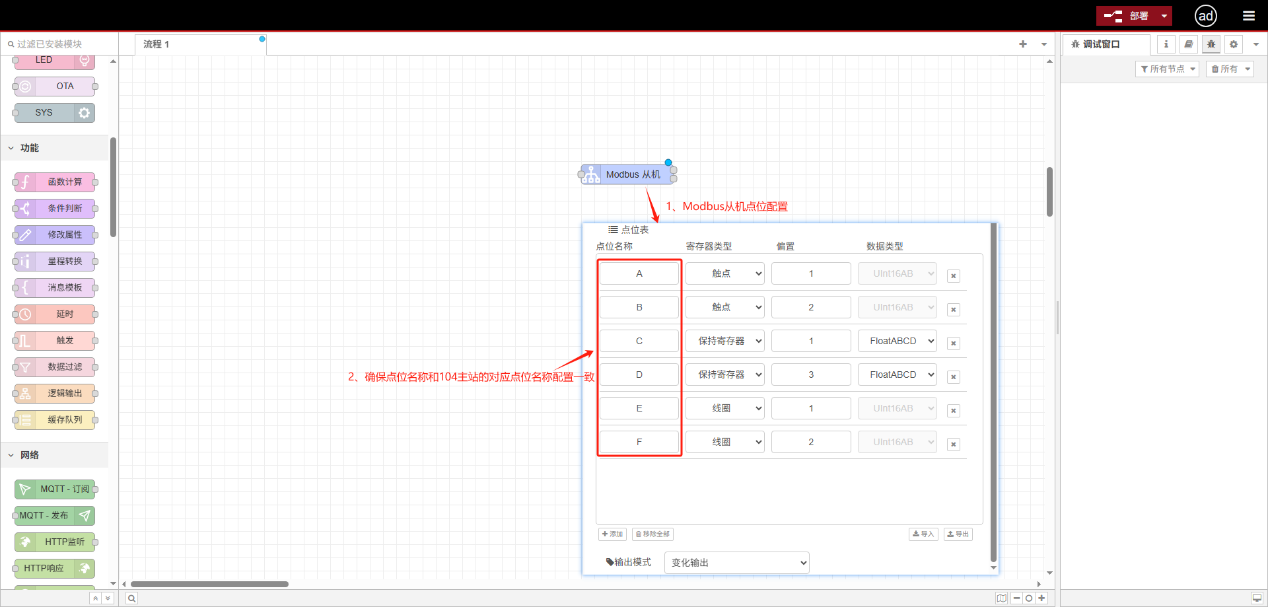Image resolution: width=1268 pixels, height=607 pixels.
Task: Select the 触发 node under 功能
Action: tap(55, 339)
